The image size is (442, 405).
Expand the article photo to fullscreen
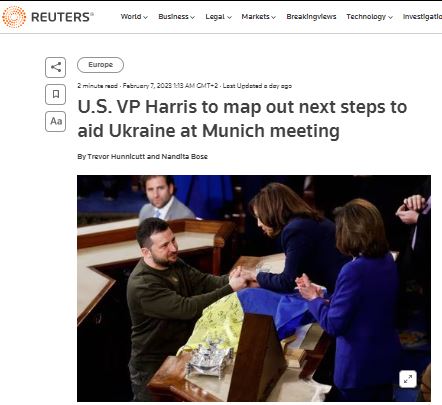408,379
